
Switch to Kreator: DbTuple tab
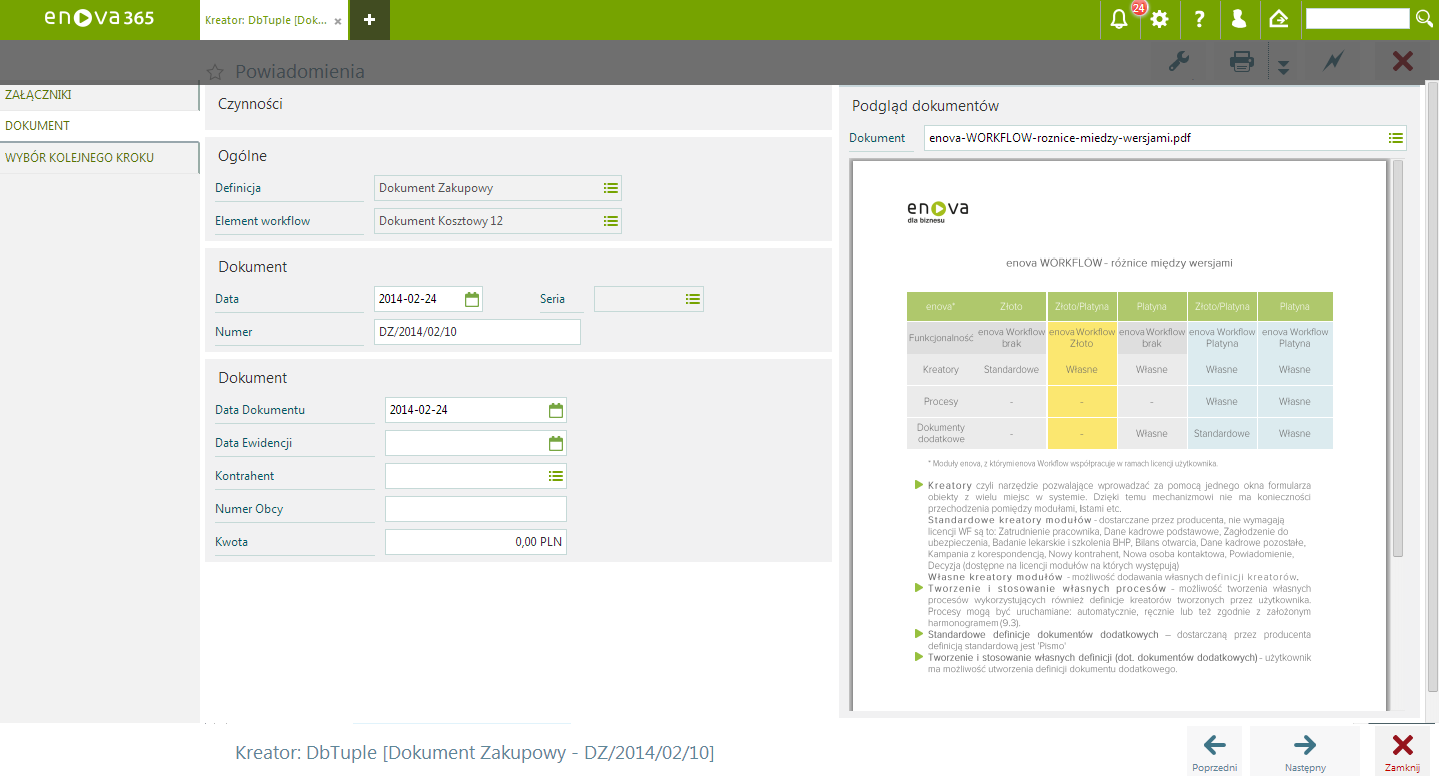[x=266, y=20]
